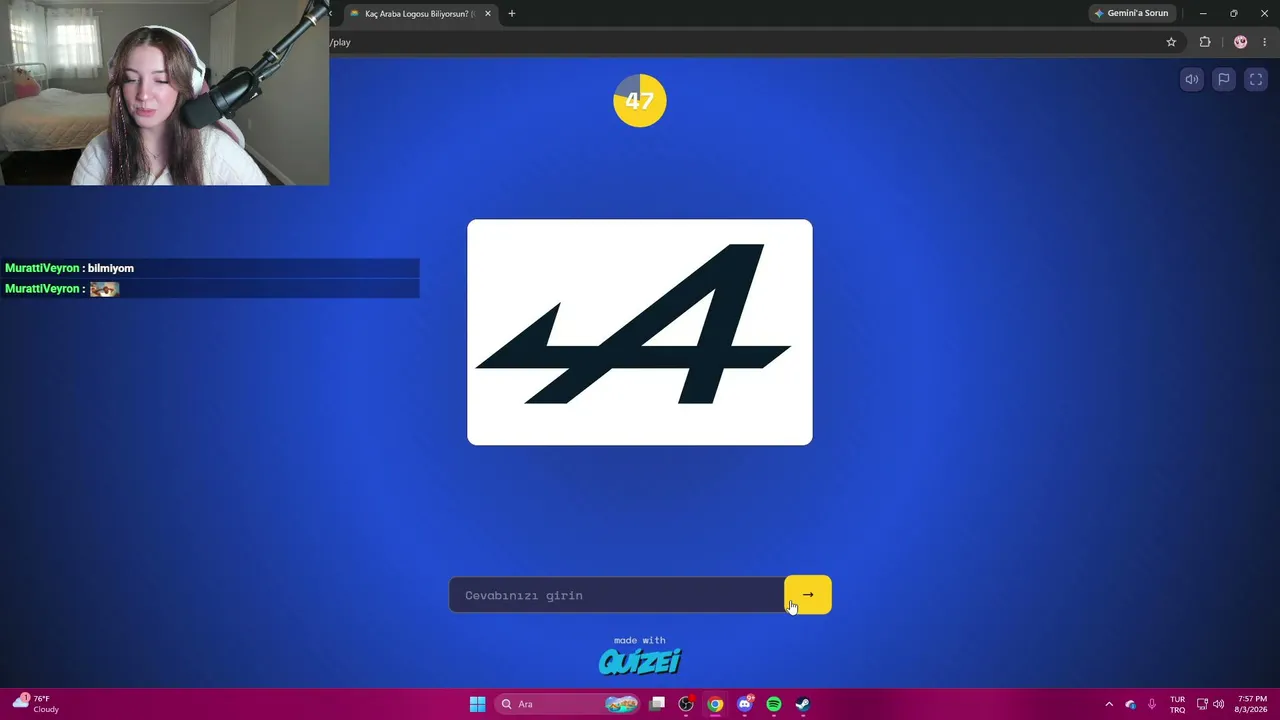1280x720 pixels.
Task: Click the OneDrive cloud tray icon
Action: click(1131, 704)
